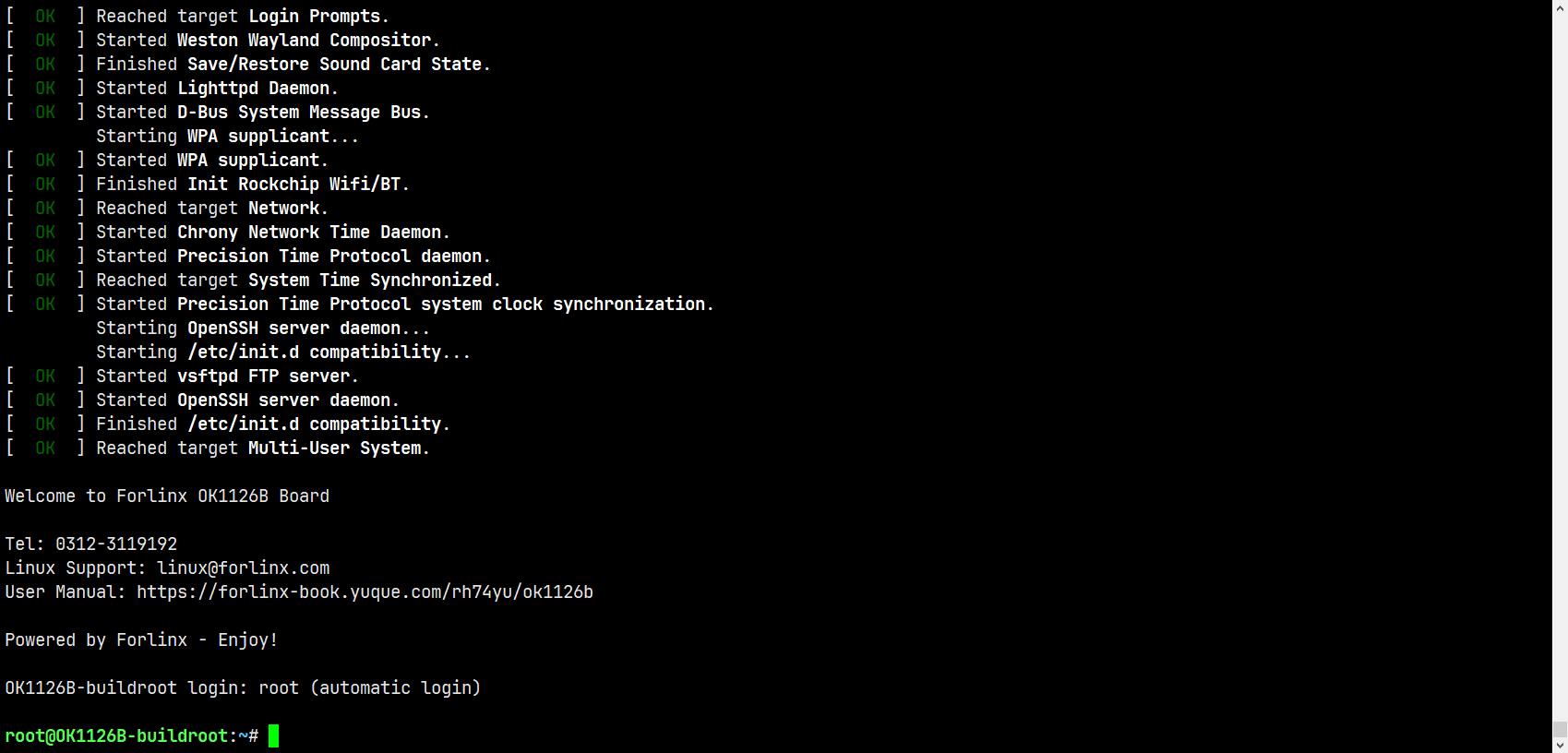Screen dimensions: 1568x753
Task: Click the telephone number 0312-3119192
Action: tap(116, 544)
